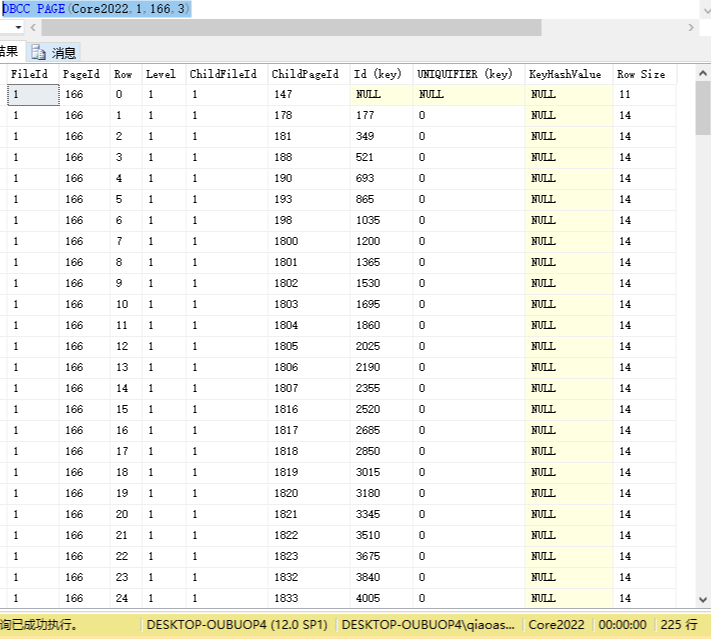Screen dimensions: 711x639
Task: Select the Id (key) column header
Action: [x=382, y=74]
